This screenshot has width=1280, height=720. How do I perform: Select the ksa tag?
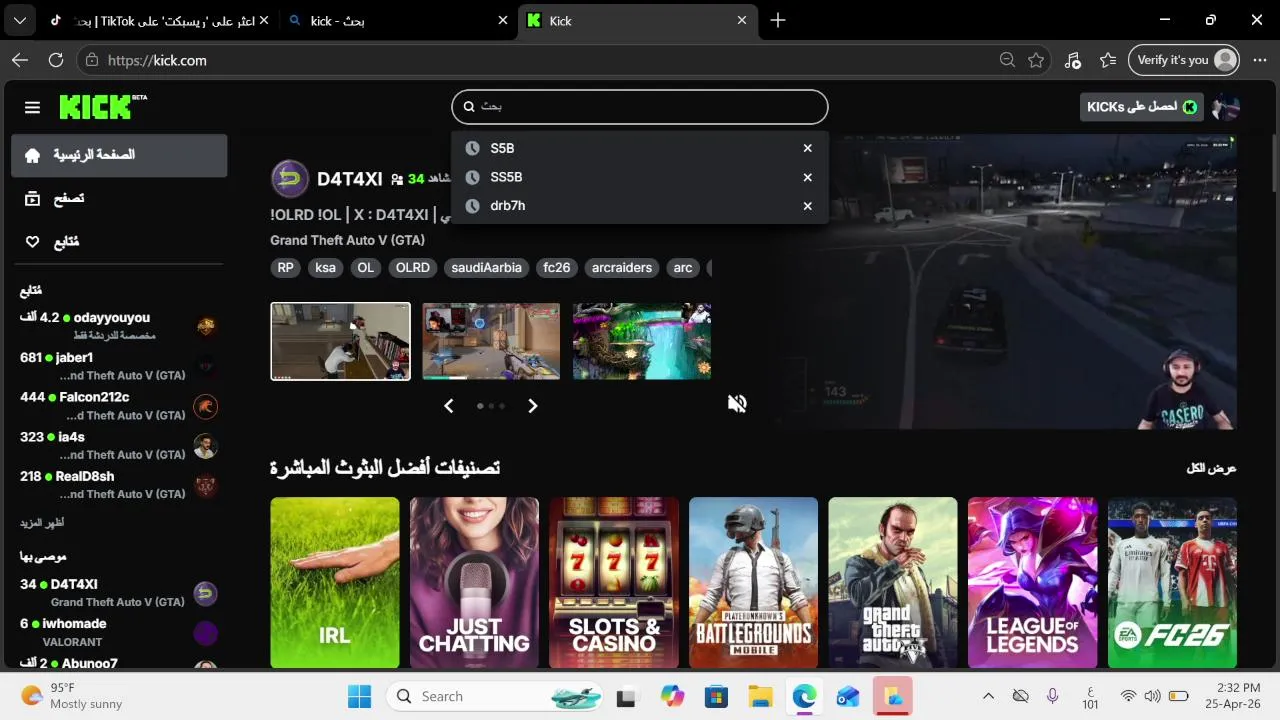[325, 268]
